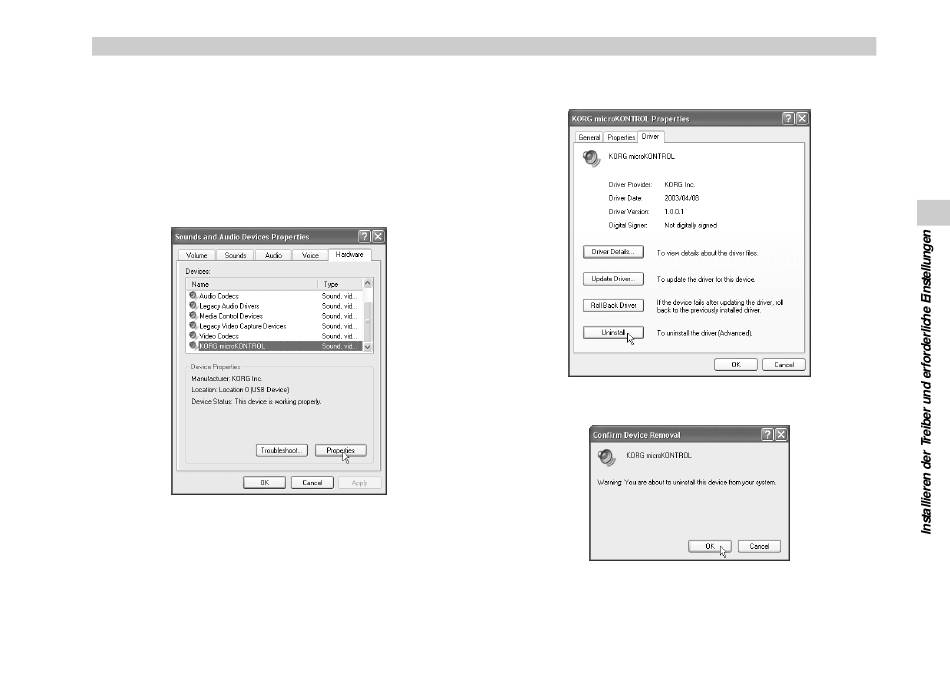The height and width of the screenshot is (675, 950).
Task: Click driver version value 1.0.0.1
Action: (x=674, y=211)
